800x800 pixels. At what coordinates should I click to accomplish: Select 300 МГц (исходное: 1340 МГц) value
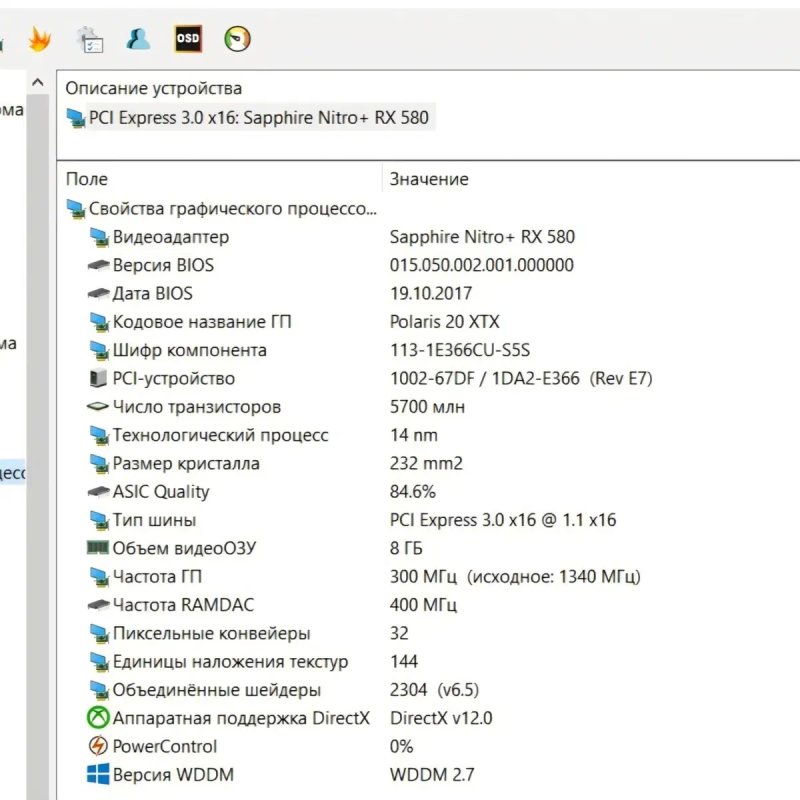[515, 577]
